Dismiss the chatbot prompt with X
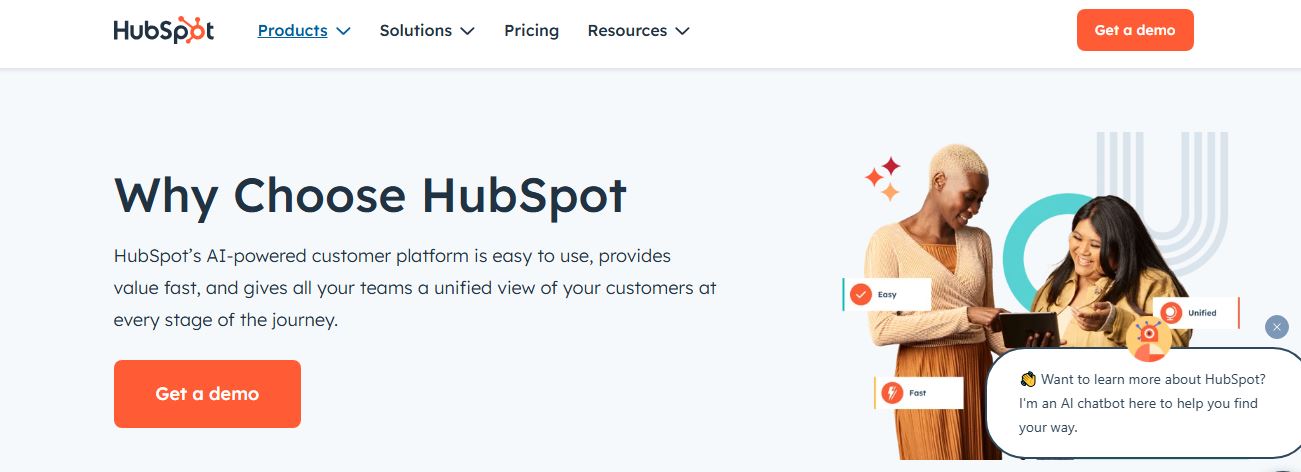 pyautogui.click(x=1277, y=327)
